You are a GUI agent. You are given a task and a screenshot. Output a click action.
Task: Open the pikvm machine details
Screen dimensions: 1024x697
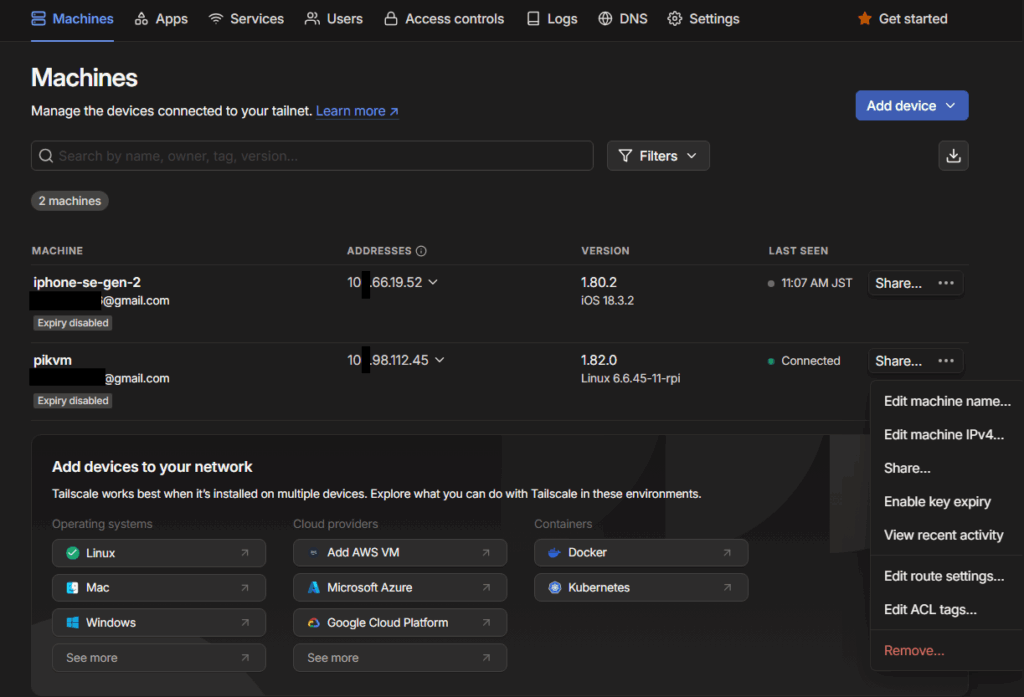52,360
